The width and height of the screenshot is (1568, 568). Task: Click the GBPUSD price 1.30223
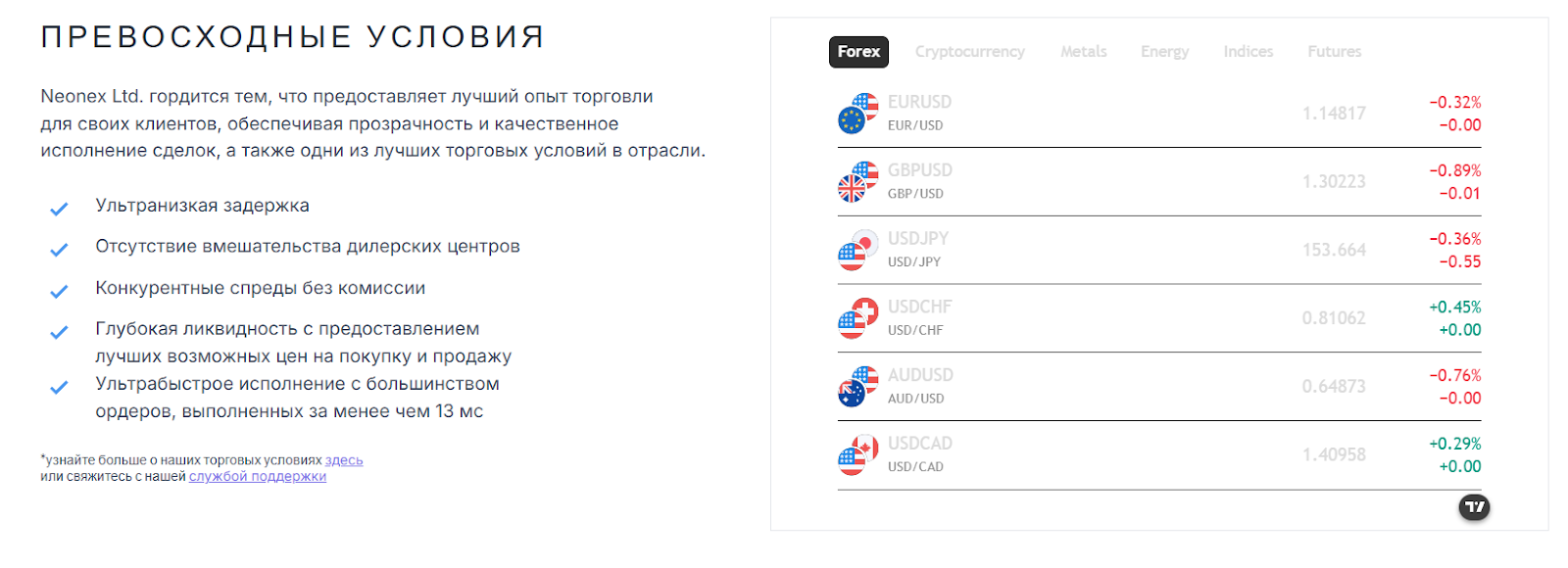[x=1334, y=180]
